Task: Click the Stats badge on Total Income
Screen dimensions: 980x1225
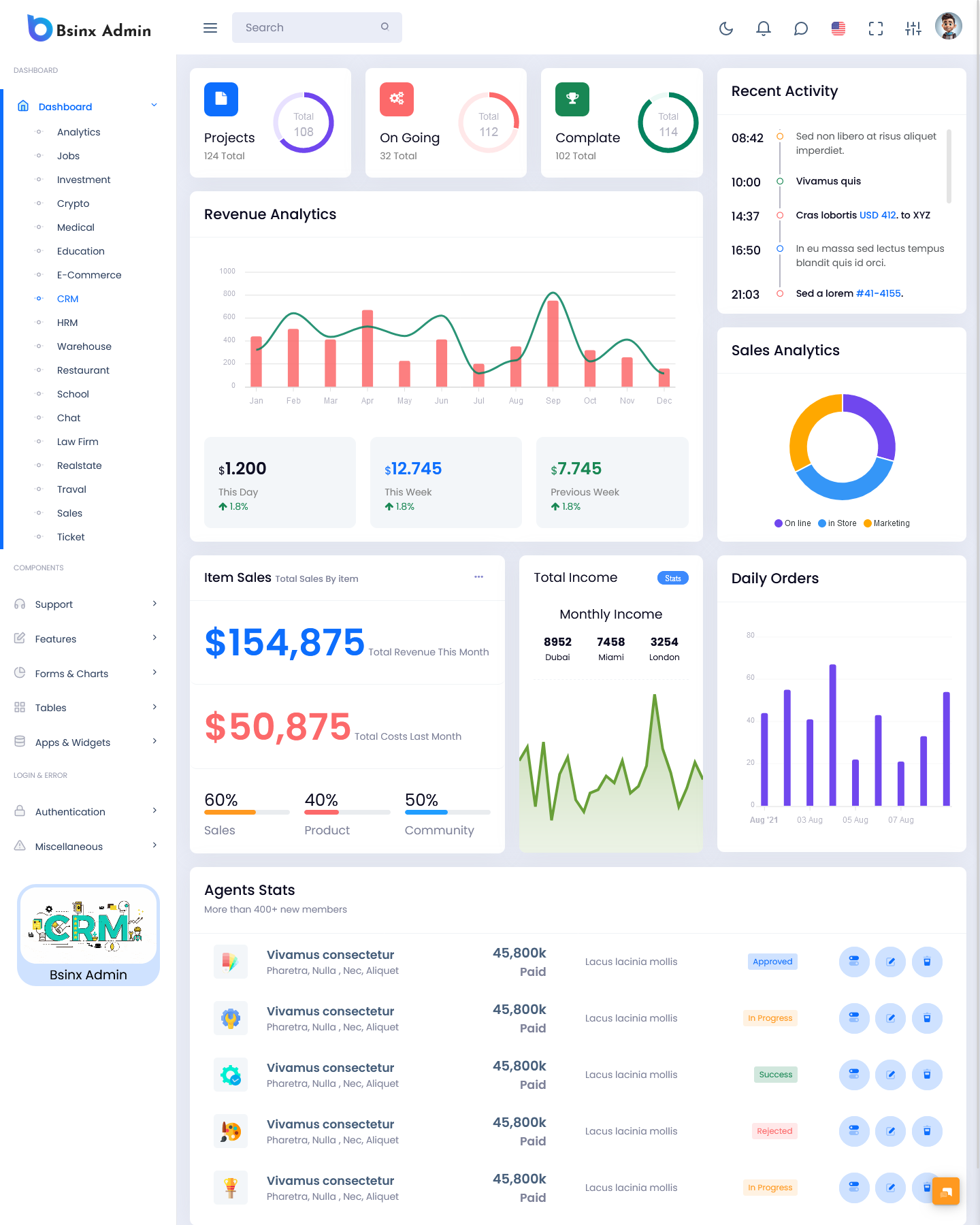Action: (x=672, y=578)
